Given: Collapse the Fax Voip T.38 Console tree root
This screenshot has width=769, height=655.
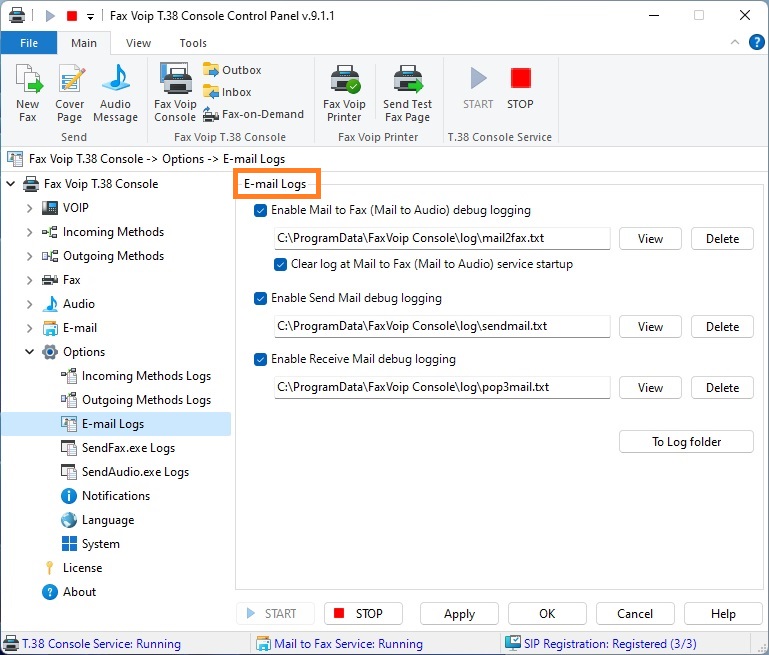Looking at the screenshot, I should [x=11, y=184].
